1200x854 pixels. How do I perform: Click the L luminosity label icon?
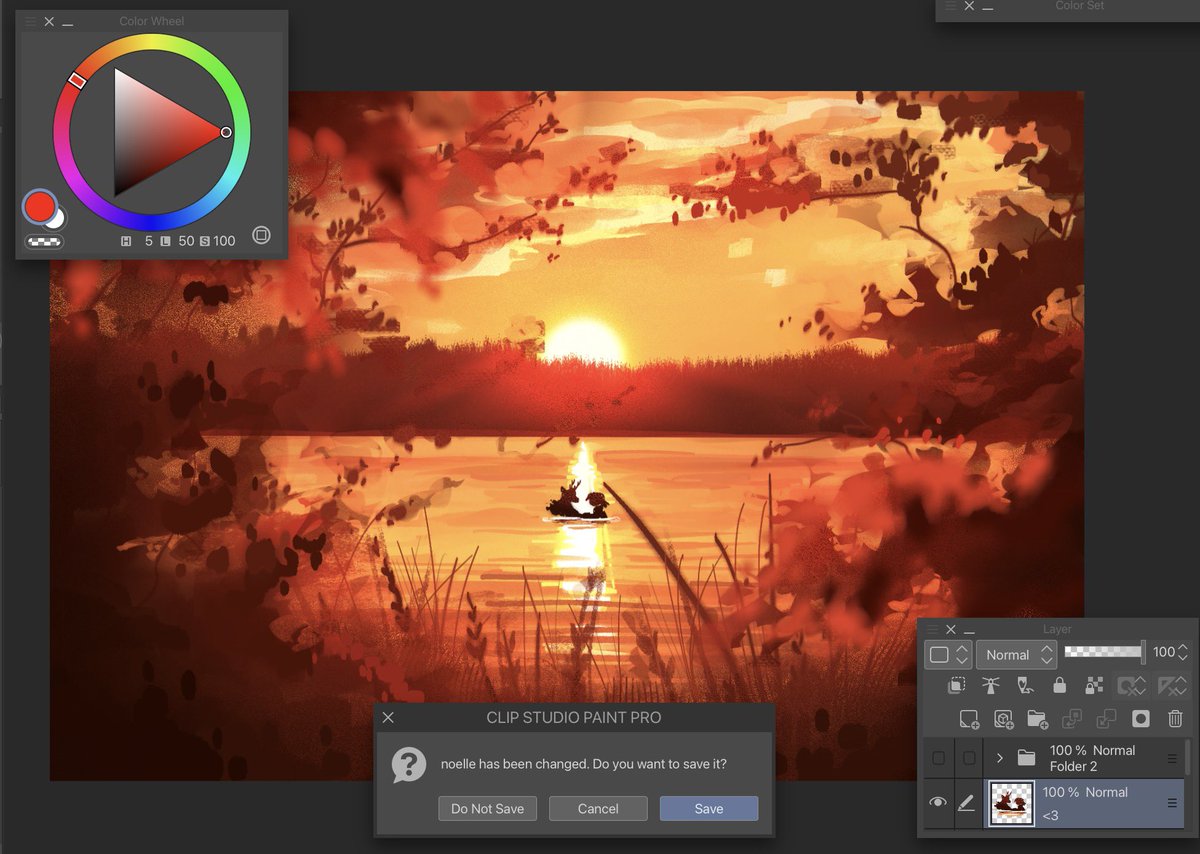166,241
